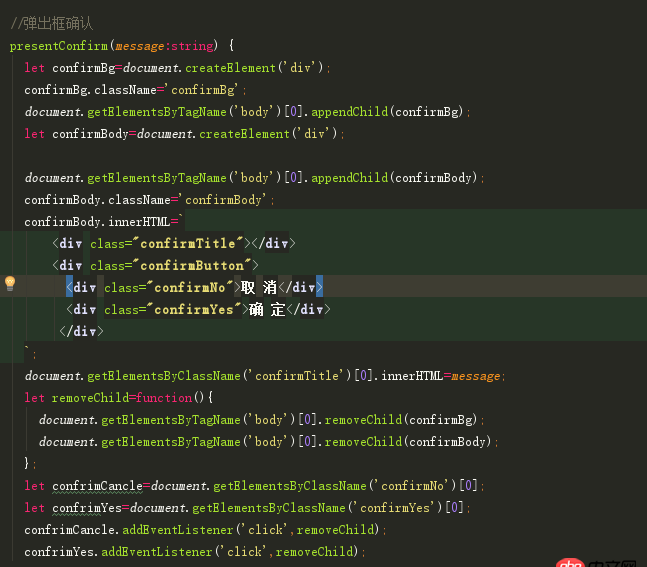This screenshot has width=647, height=567.
Task: Click removeChild(confirmBg) call
Action: pos(401,420)
